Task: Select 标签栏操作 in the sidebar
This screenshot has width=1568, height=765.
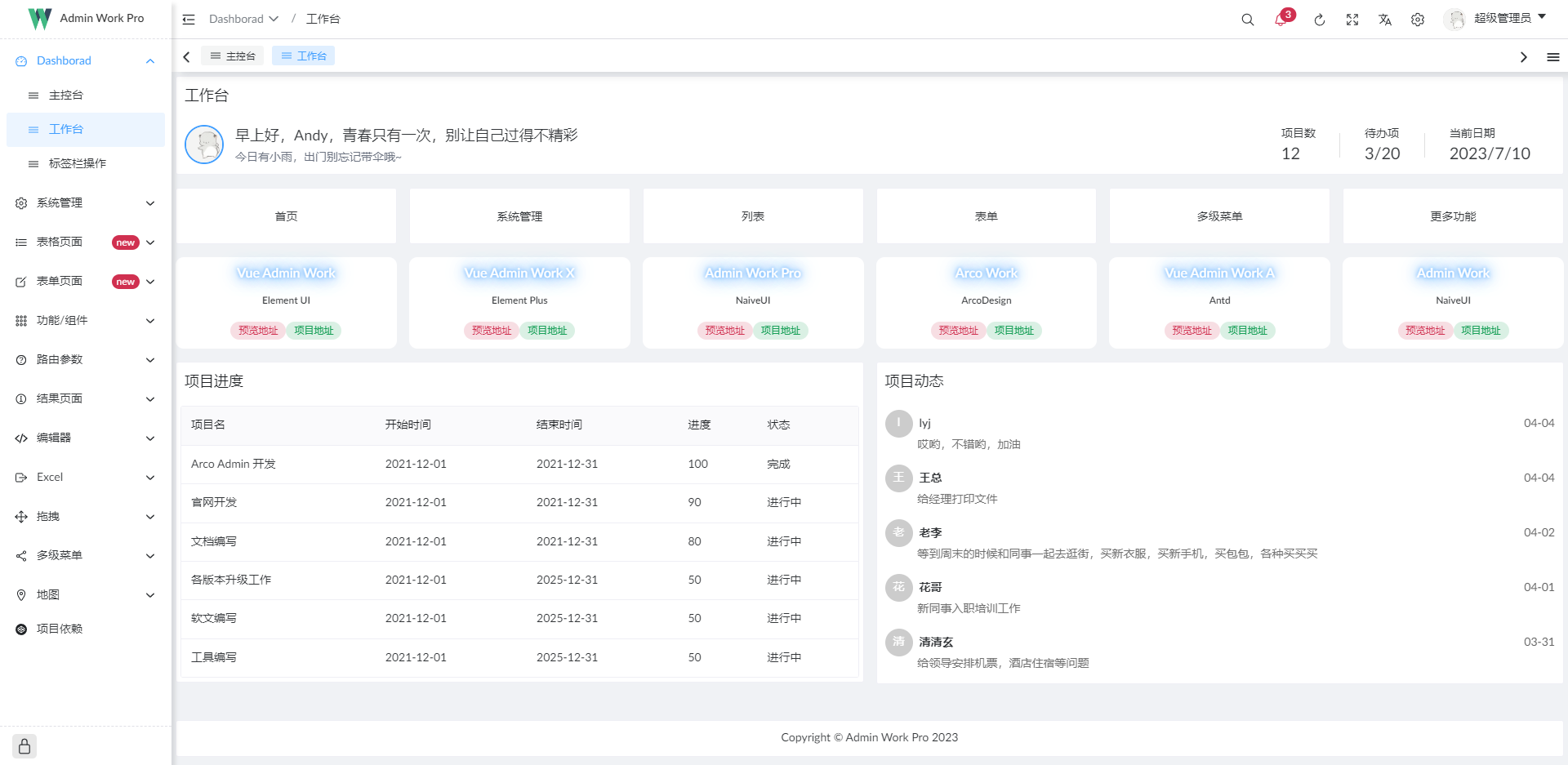Action: click(84, 163)
